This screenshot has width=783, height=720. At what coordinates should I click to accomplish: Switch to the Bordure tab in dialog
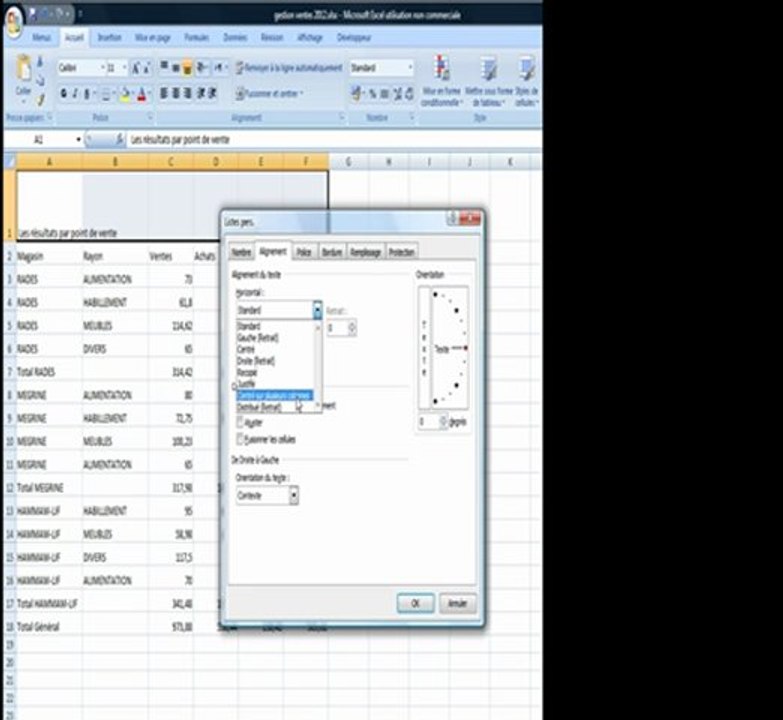332,252
